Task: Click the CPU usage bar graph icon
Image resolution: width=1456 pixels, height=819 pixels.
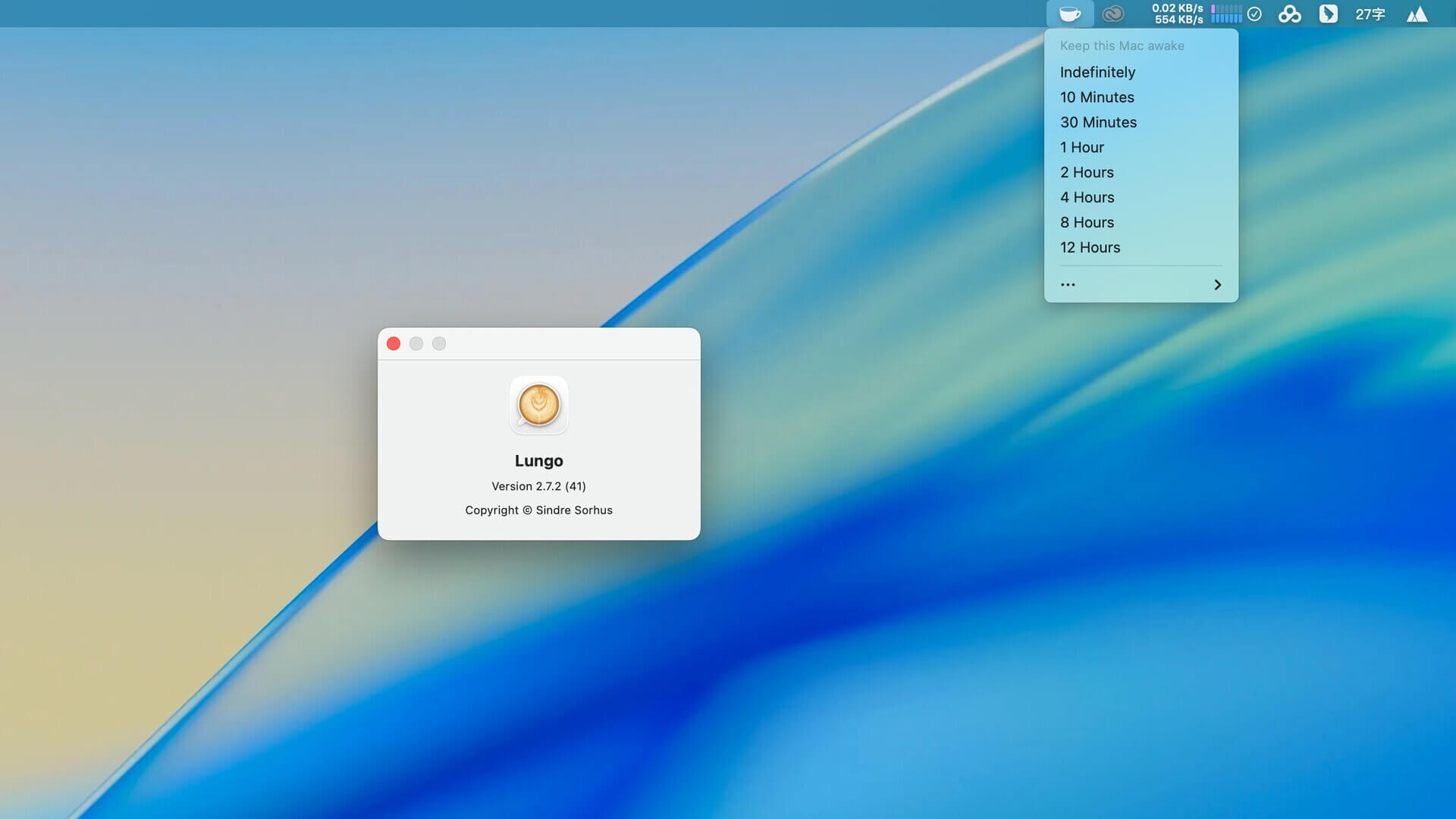Action: 1226,14
